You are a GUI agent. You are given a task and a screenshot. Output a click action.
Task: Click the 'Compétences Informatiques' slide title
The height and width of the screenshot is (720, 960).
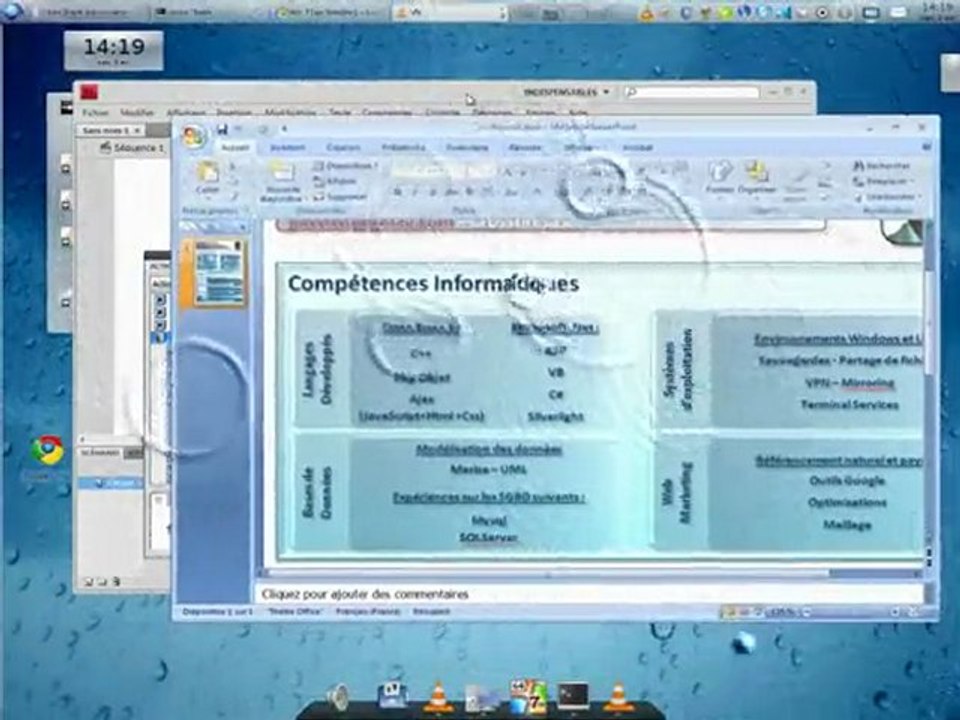click(433, 283)
